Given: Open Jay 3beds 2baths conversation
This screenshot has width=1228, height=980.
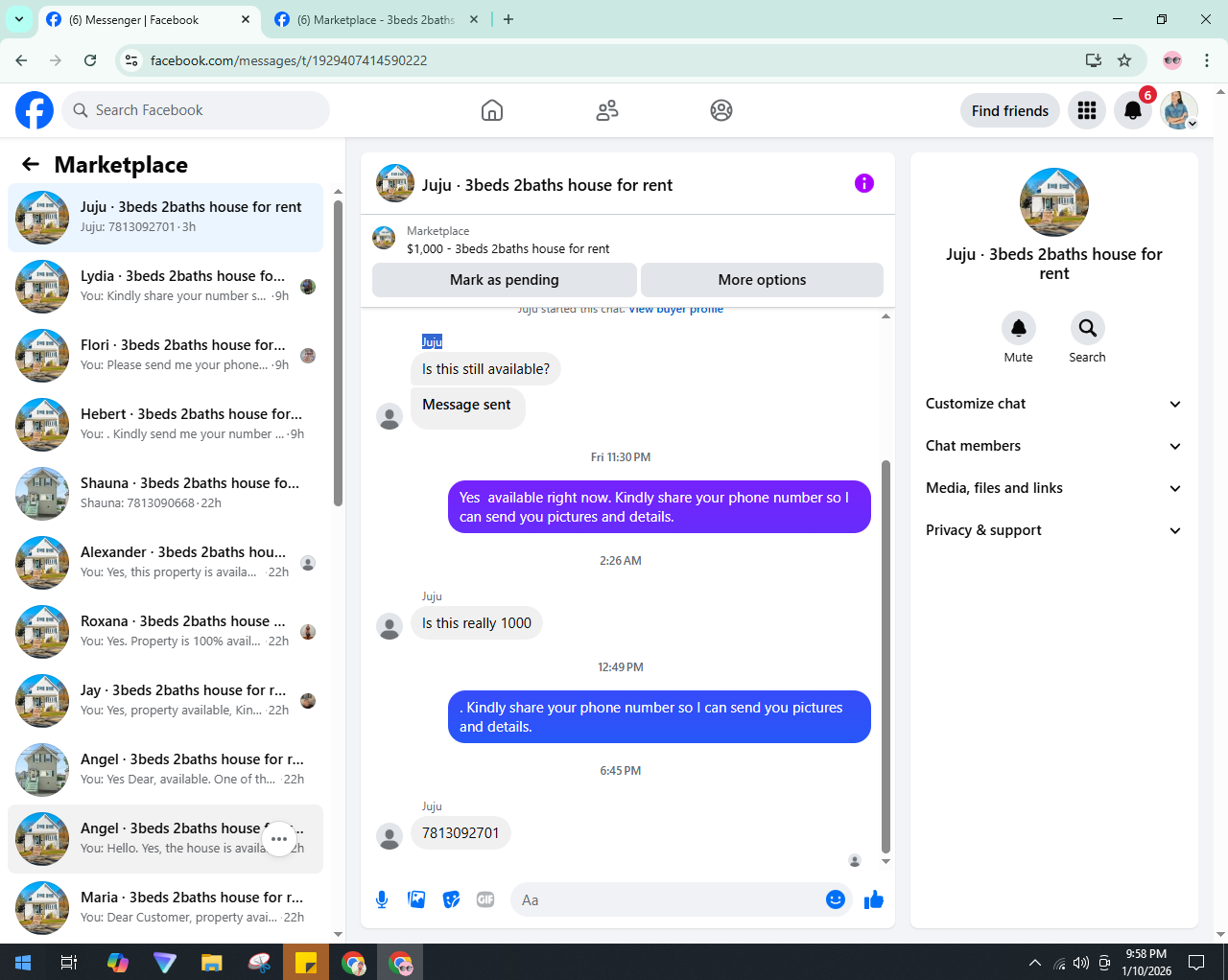Looking at the screenshot, I should 165,701.
